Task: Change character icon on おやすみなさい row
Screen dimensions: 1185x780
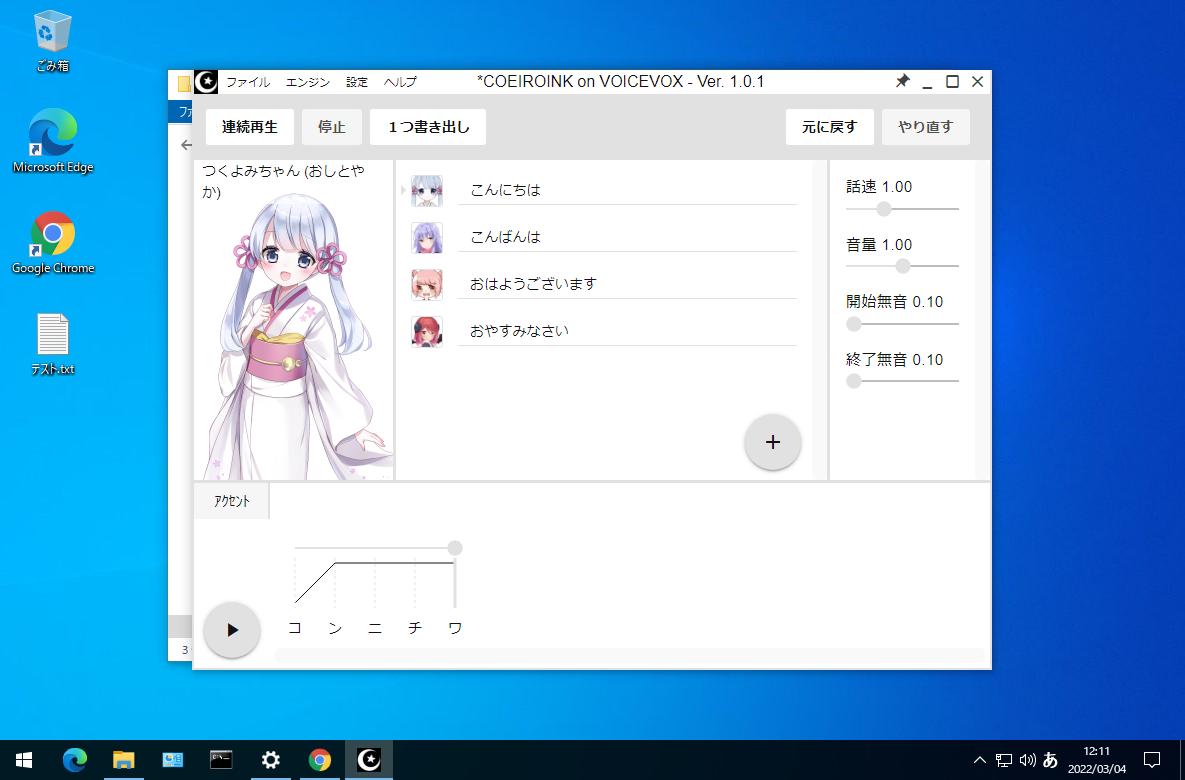Action: coord(426,332)
